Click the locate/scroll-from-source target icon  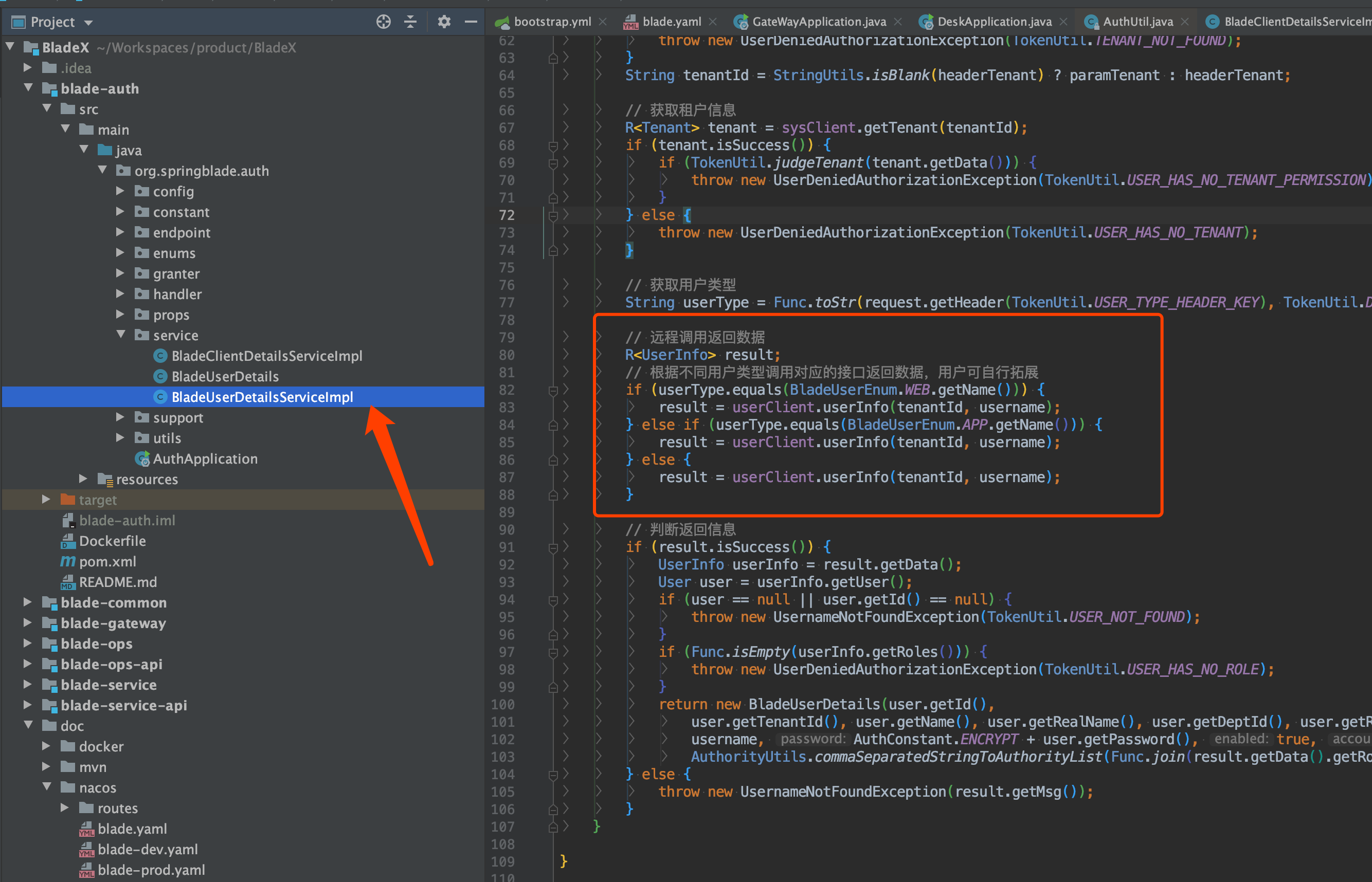coord(383,22)
